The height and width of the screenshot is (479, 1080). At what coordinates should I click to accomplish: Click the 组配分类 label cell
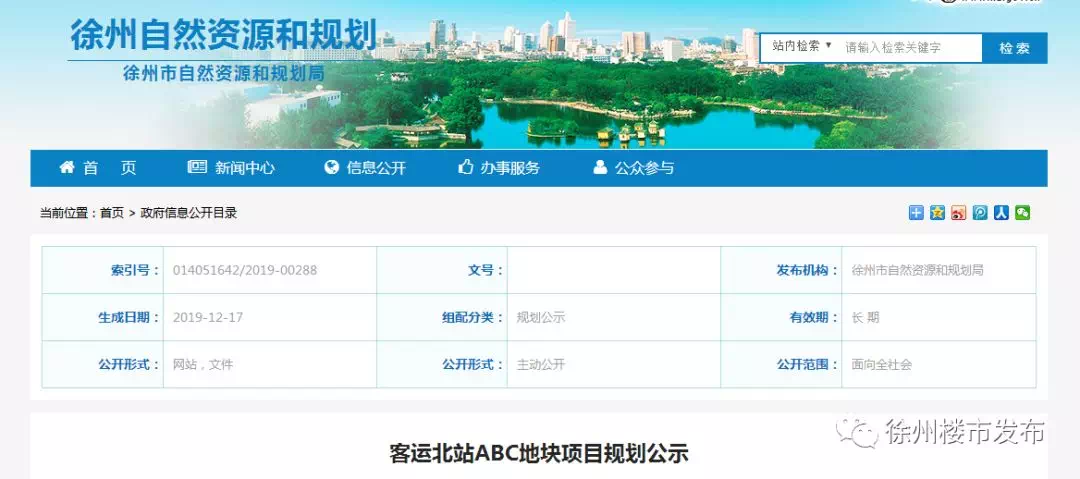pyautogui.click(x=442, y=318)
